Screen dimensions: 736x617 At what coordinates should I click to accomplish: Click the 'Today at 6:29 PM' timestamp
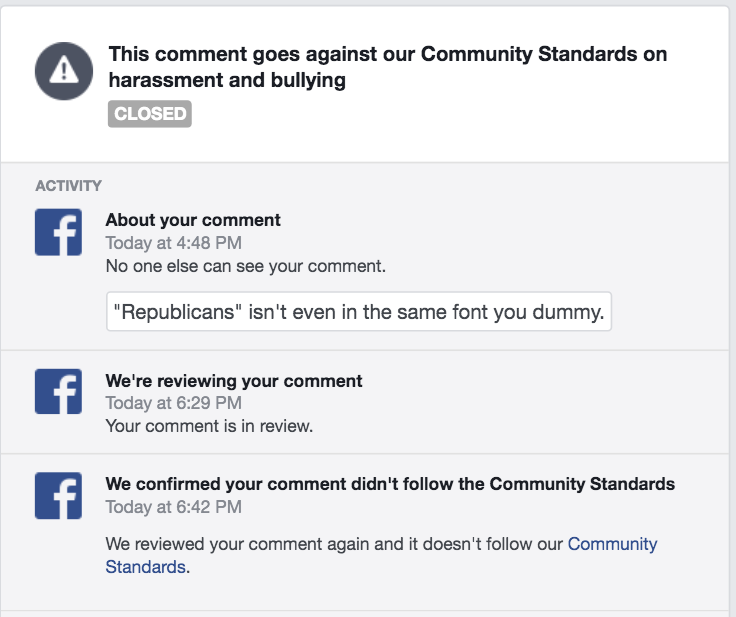173,403
